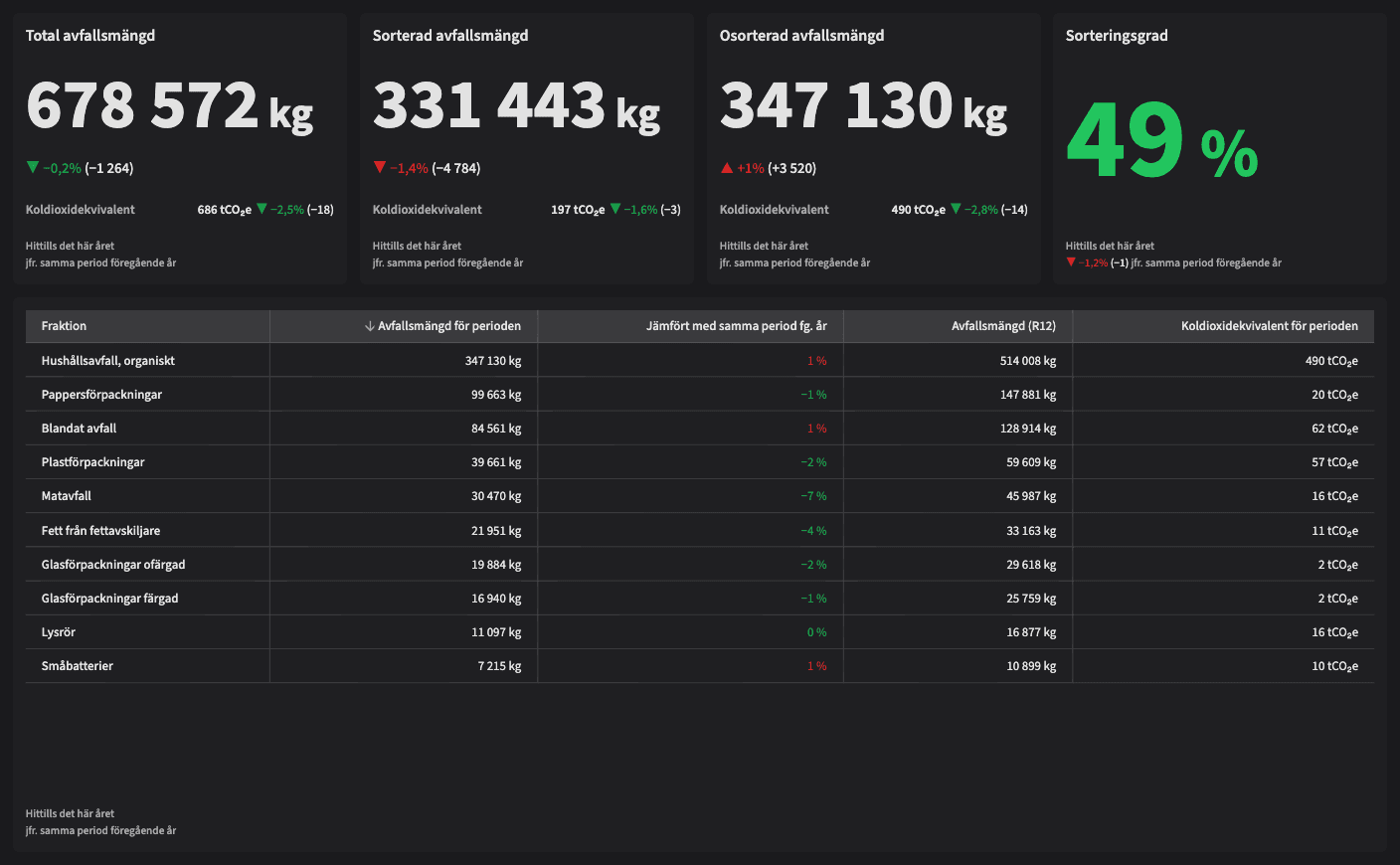The height and width of the screenshot is (865, 1400).
Task: Open the Total avfallsmängd card title
Action: 90,36
